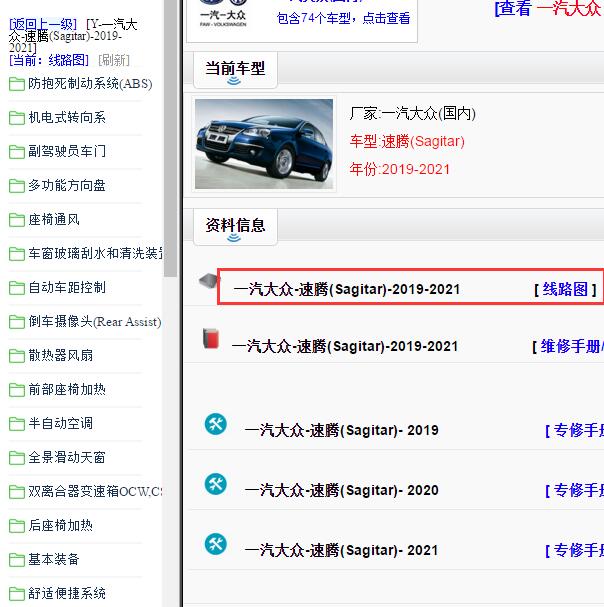Viewport: 604px width, 607px height.
Task: Click folder icon beside 后座椅加热
Action: point(17,526)
